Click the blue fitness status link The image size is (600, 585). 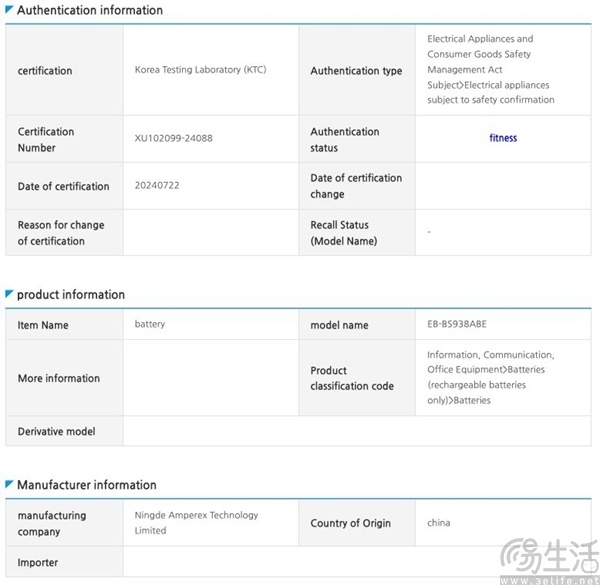(x=503, y=138)
